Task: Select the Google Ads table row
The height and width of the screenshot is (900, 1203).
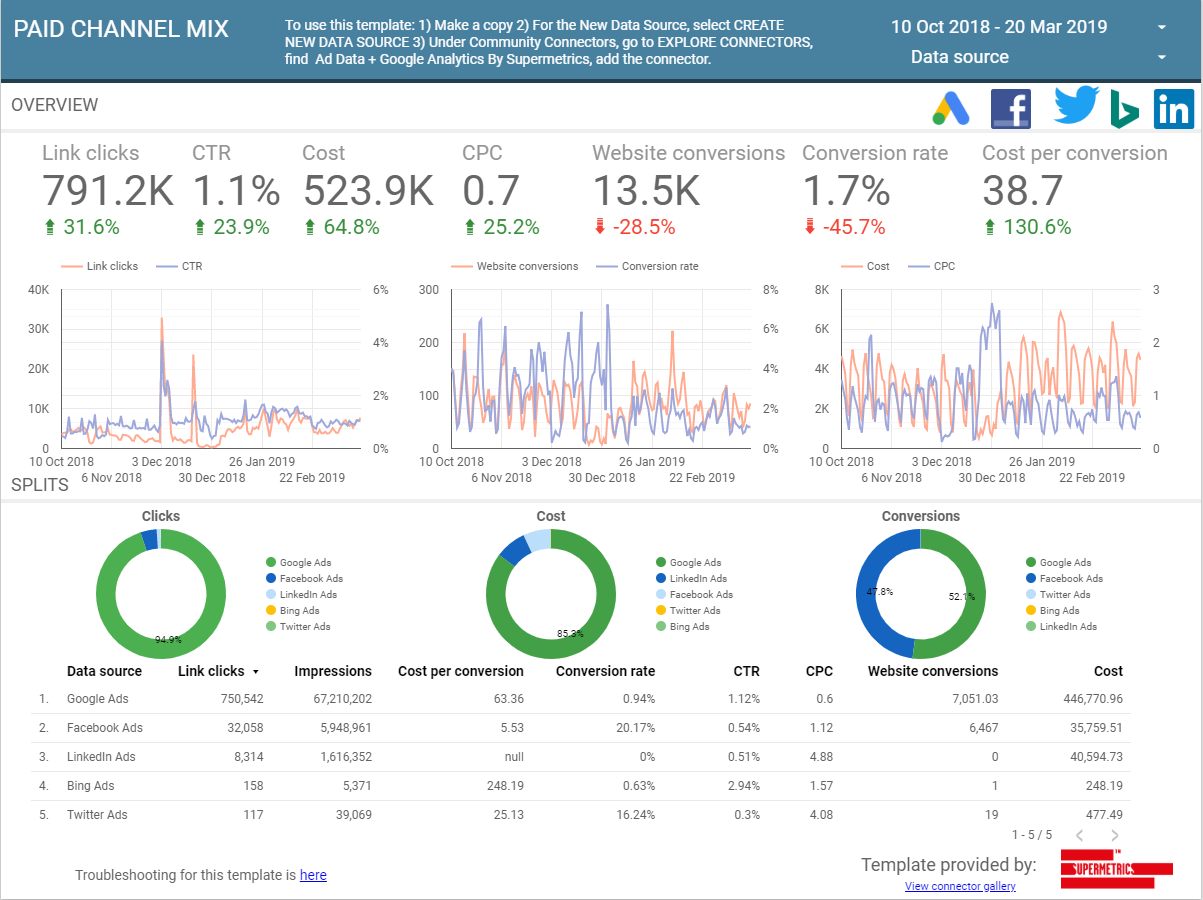Action: click(581, 699)
